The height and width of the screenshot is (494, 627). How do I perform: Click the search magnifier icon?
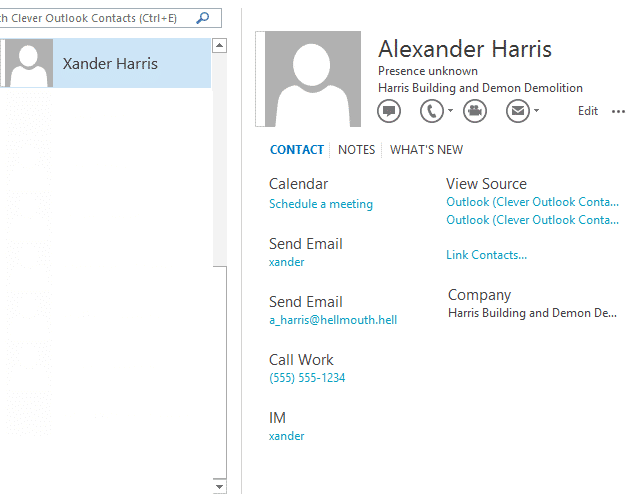pyautogui.click(x=203, y=18)
